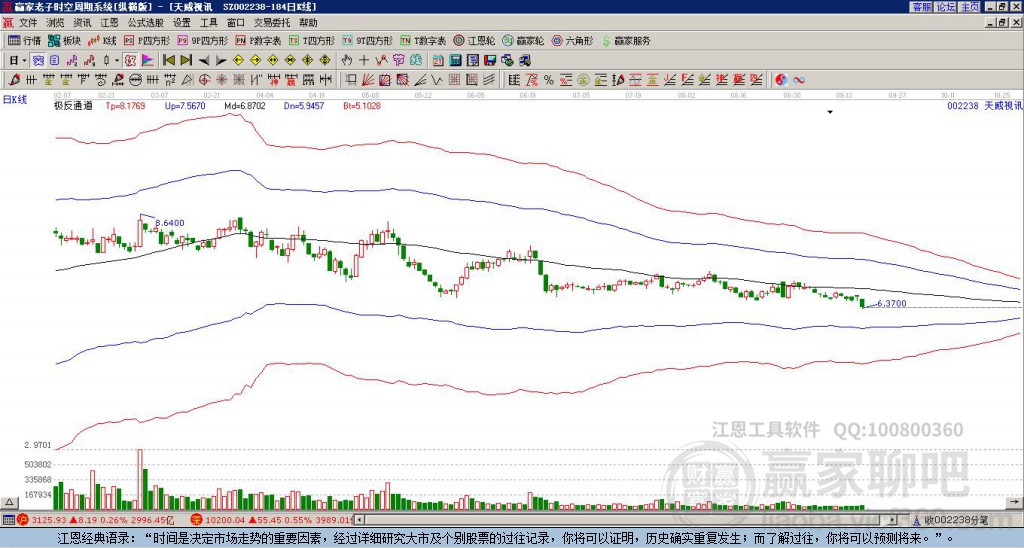Click the 6.3700 price label
The height and width of the screenshot is (548, 1024).
coord(891,303)
